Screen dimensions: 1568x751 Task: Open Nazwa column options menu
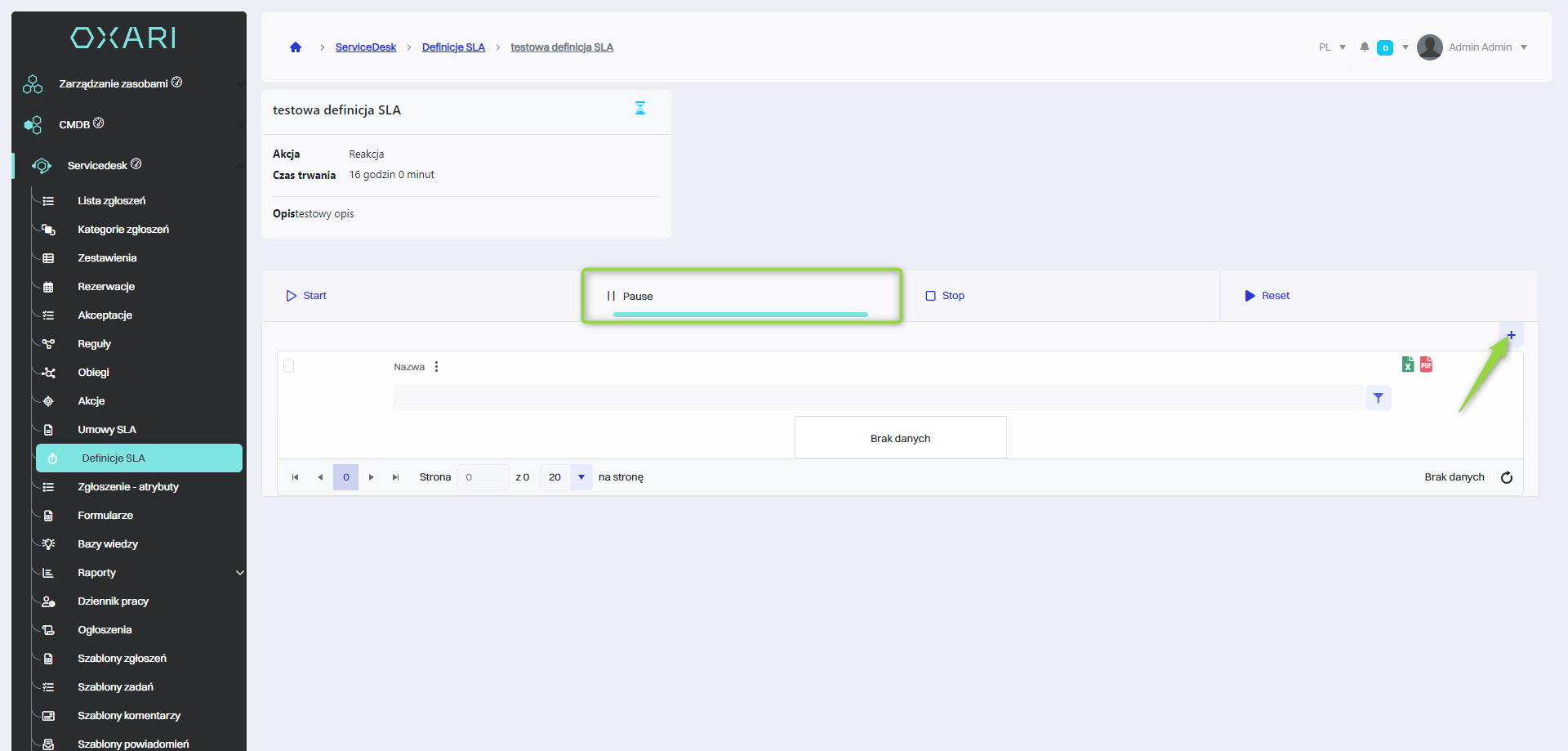tap(437, 367)
